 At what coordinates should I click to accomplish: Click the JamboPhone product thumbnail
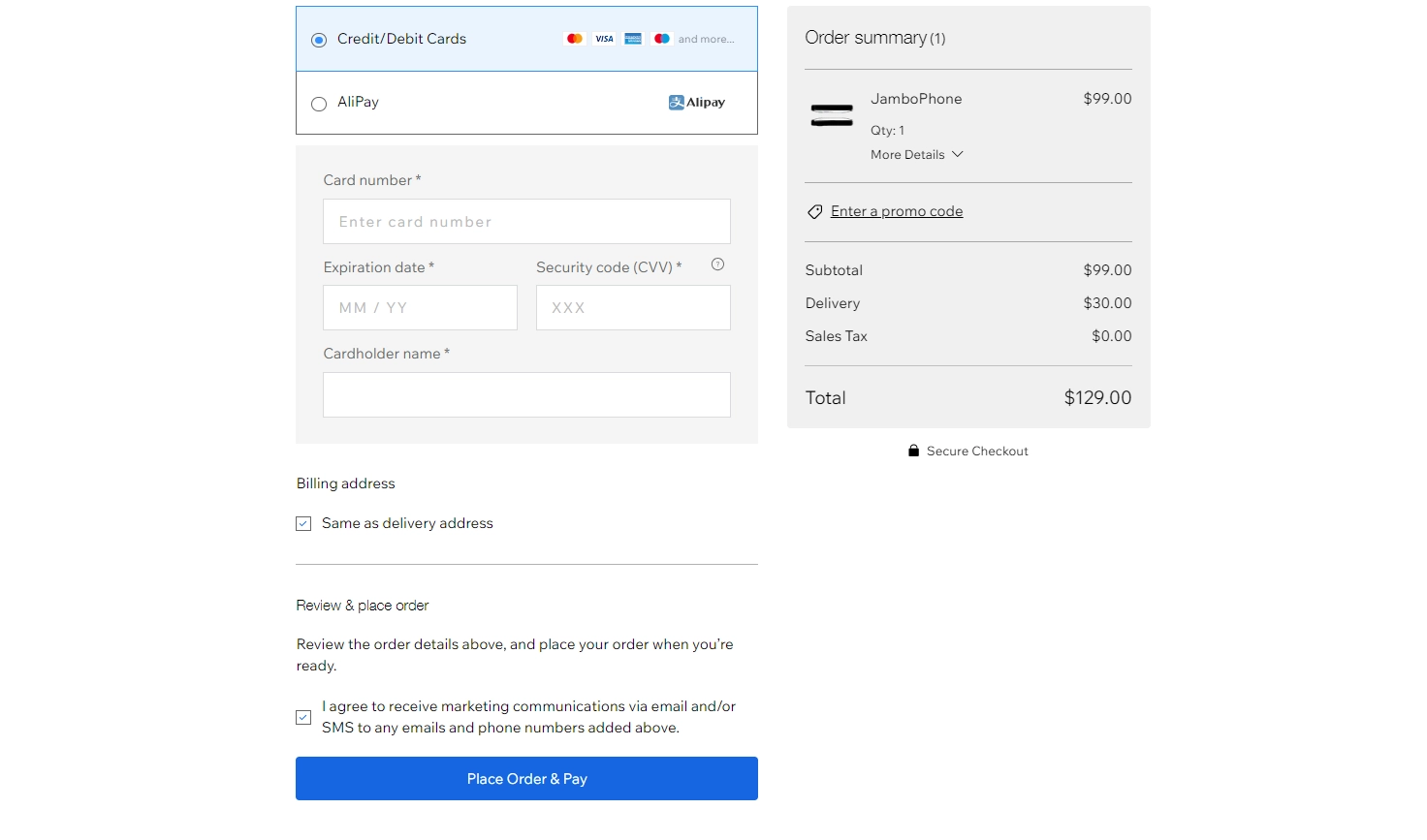click(x=832, y=115)
